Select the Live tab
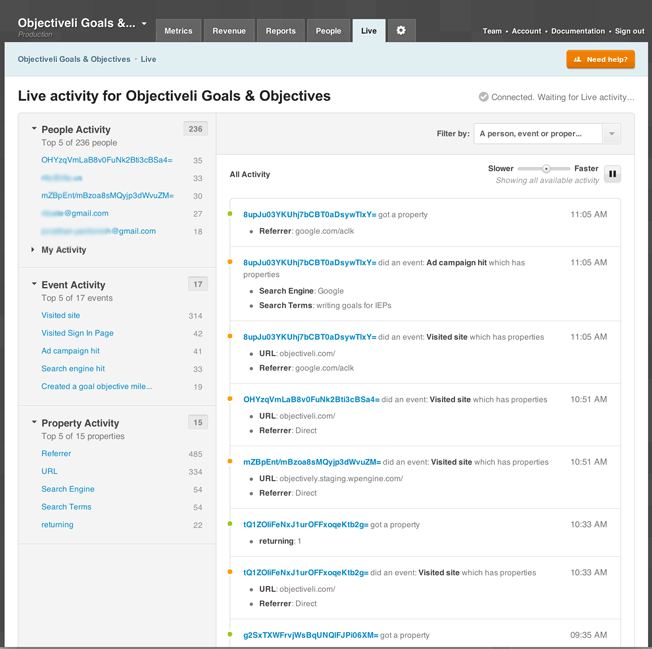 (369, 31)
